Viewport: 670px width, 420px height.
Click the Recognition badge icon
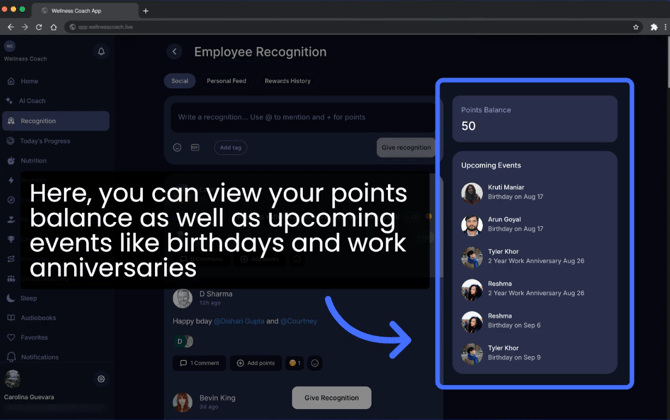tap(11, 121)
